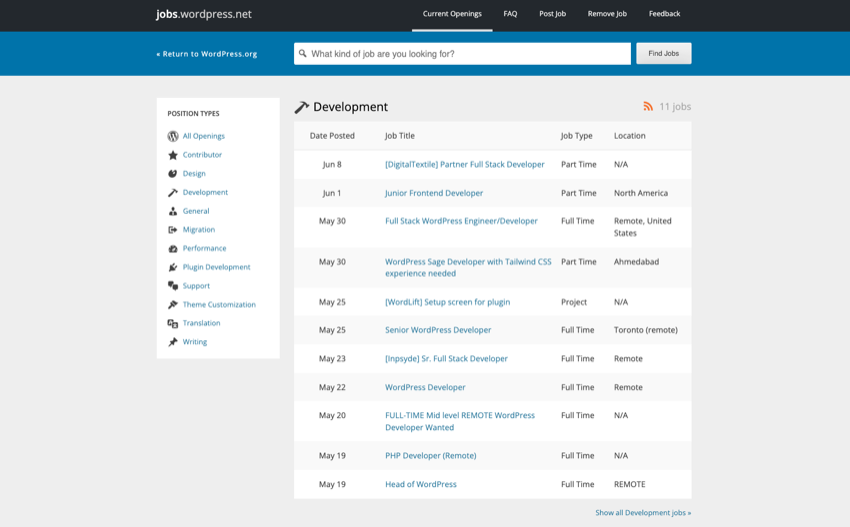Click the hammer icon beside Development in sidebar

tap(173, 192)
